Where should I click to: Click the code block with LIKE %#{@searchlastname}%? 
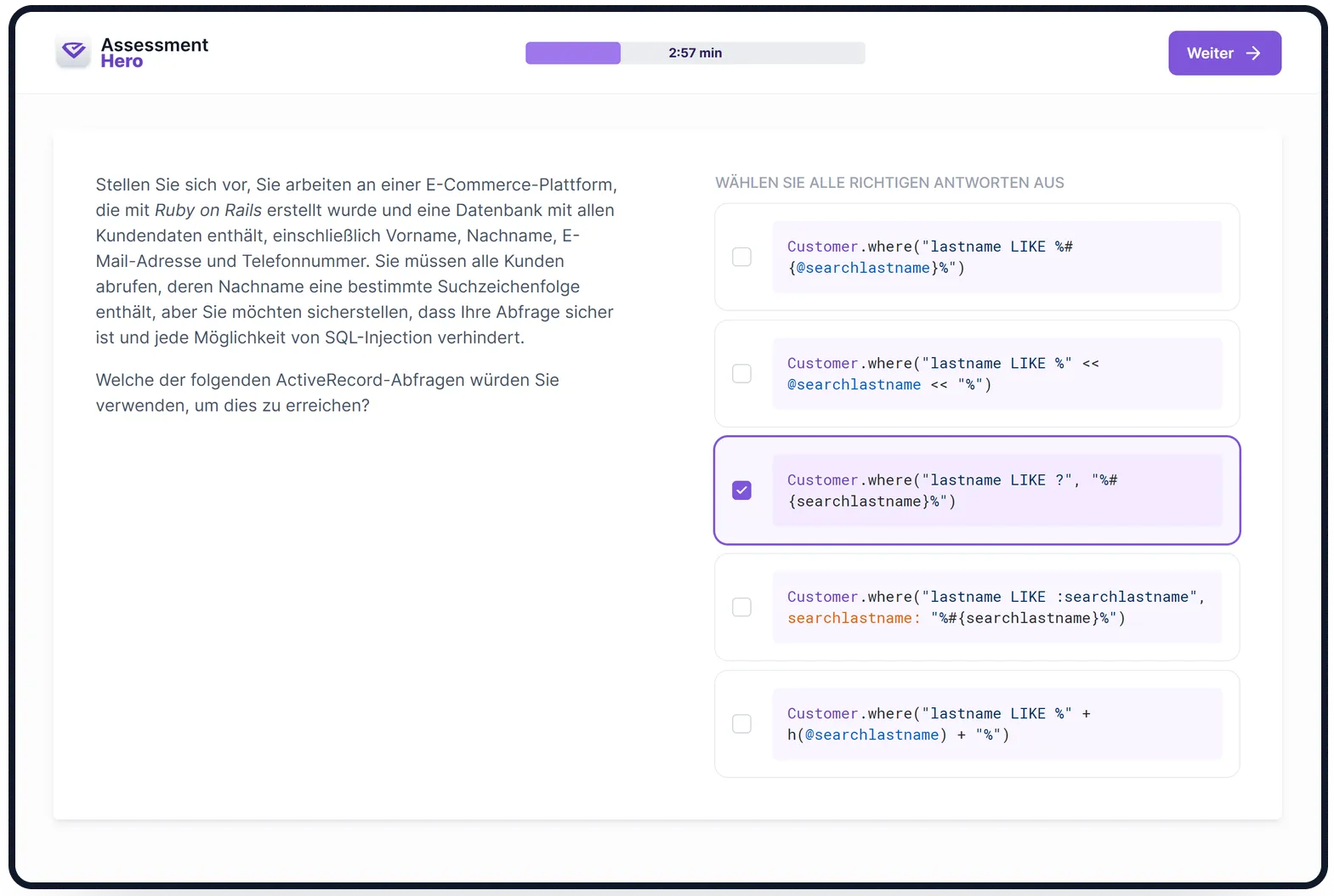point(996,257)
